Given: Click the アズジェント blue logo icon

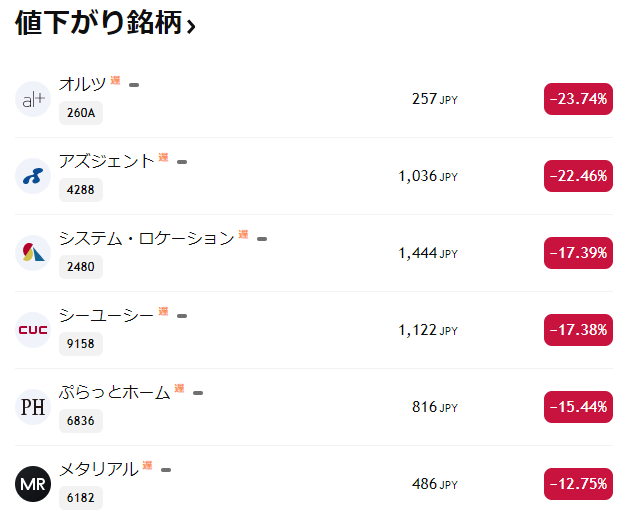Looking at the screenshot, I should click(x=33, y=176).
